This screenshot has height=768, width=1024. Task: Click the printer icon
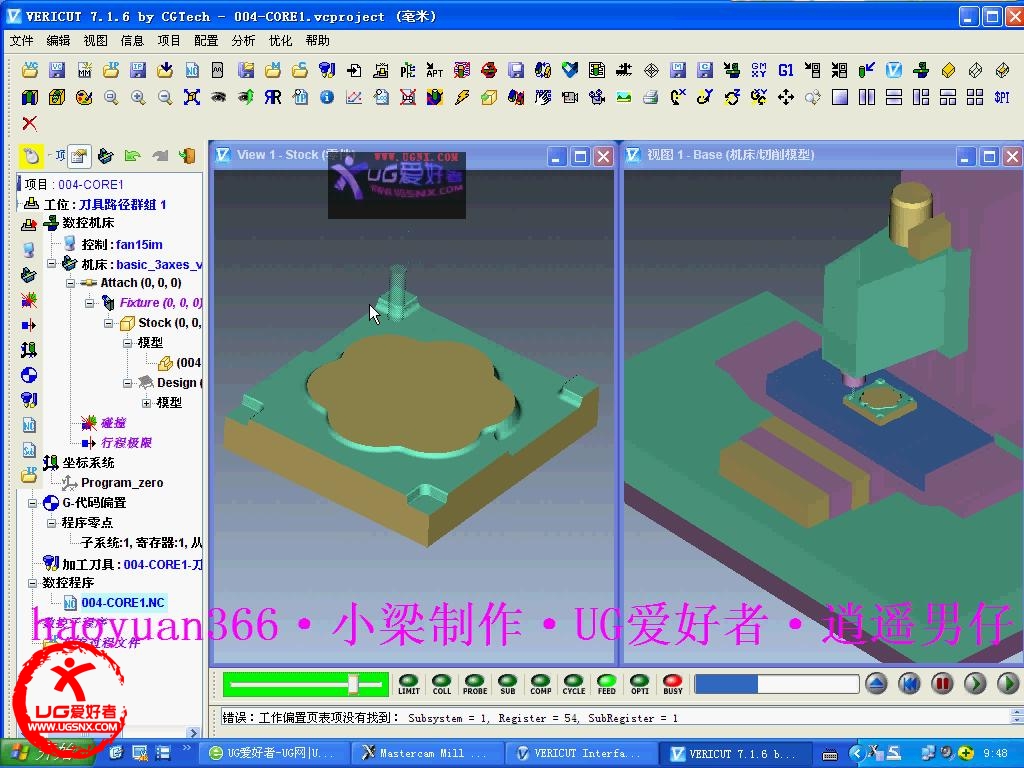(x=650, y=98)
